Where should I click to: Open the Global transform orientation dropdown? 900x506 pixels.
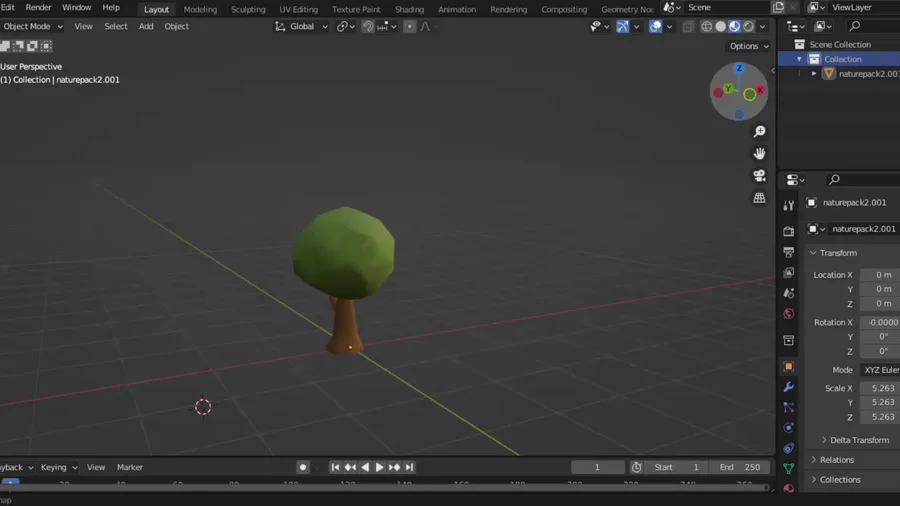tap(301, 26)
